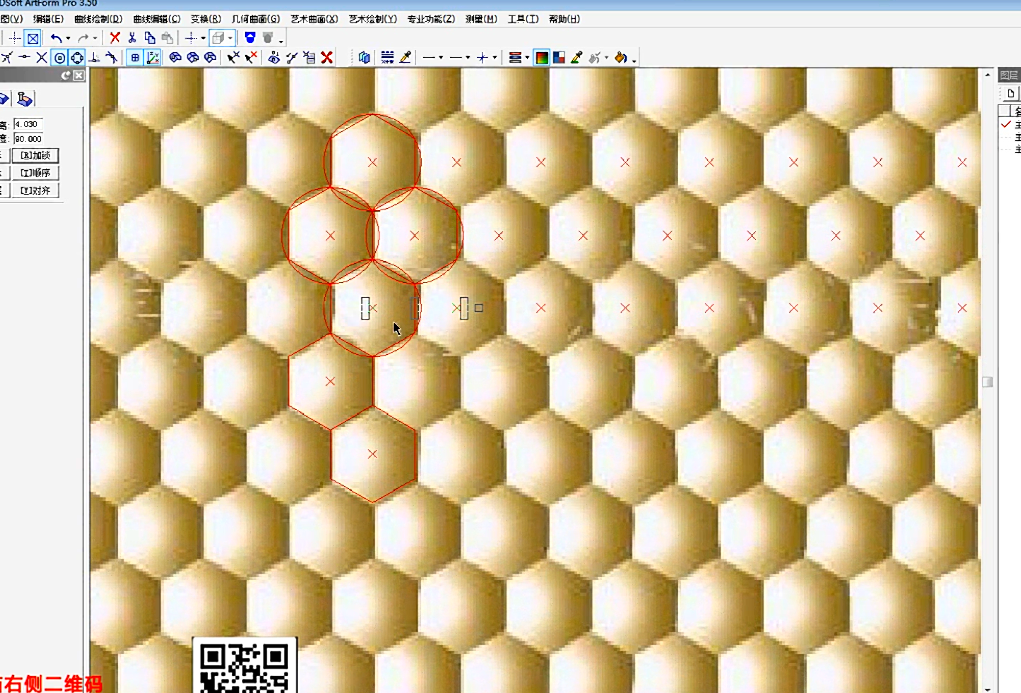Click the yellow pencil eyedropper icon
1021x693 pixels.
(405, 58)
